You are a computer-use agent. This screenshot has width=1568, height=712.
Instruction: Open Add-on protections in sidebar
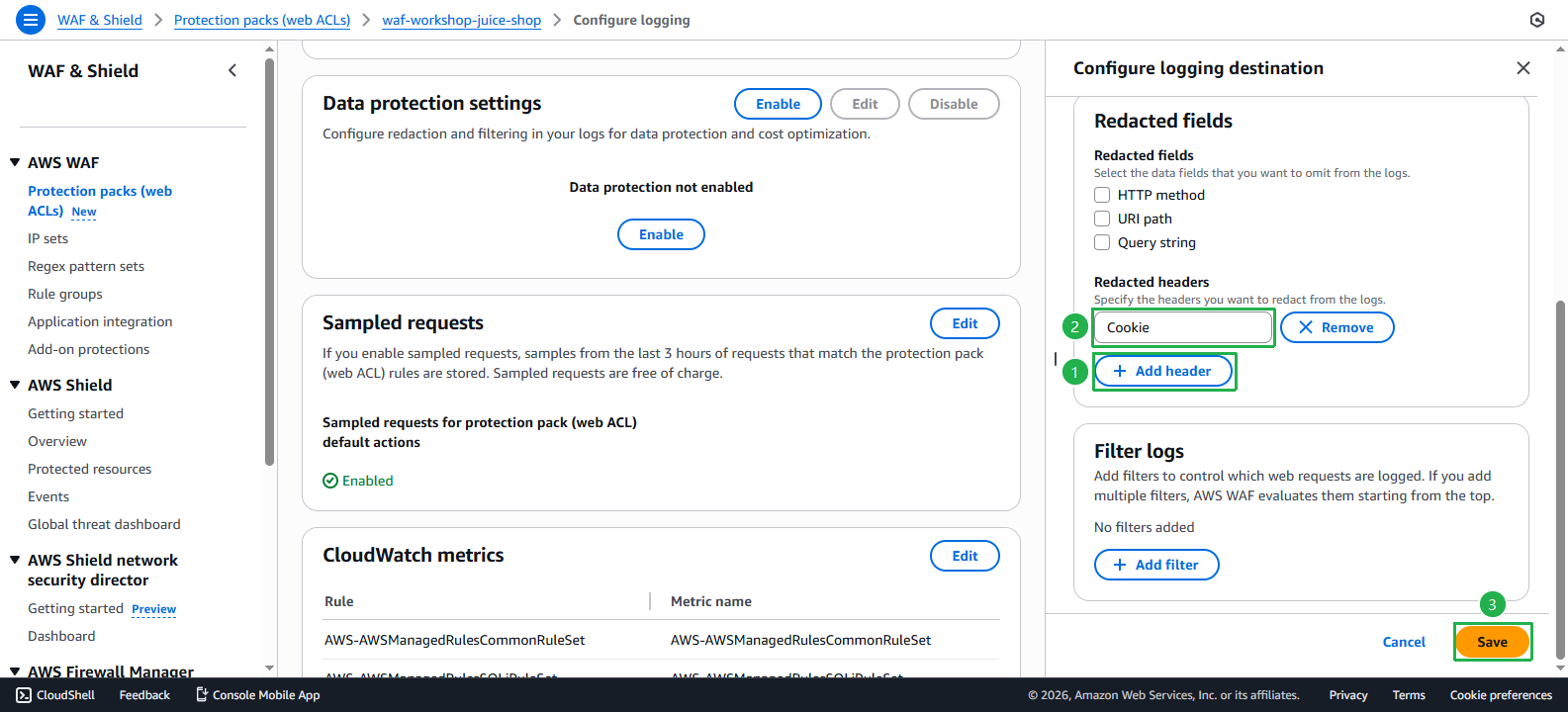pyautogui.click(x=89, y=349)
